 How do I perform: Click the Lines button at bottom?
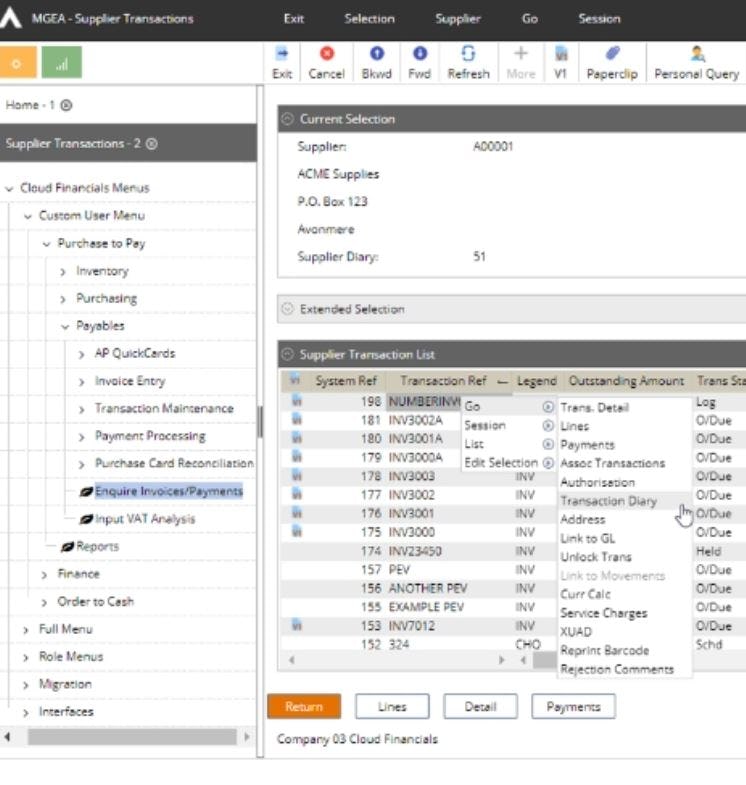coord(392,706)
